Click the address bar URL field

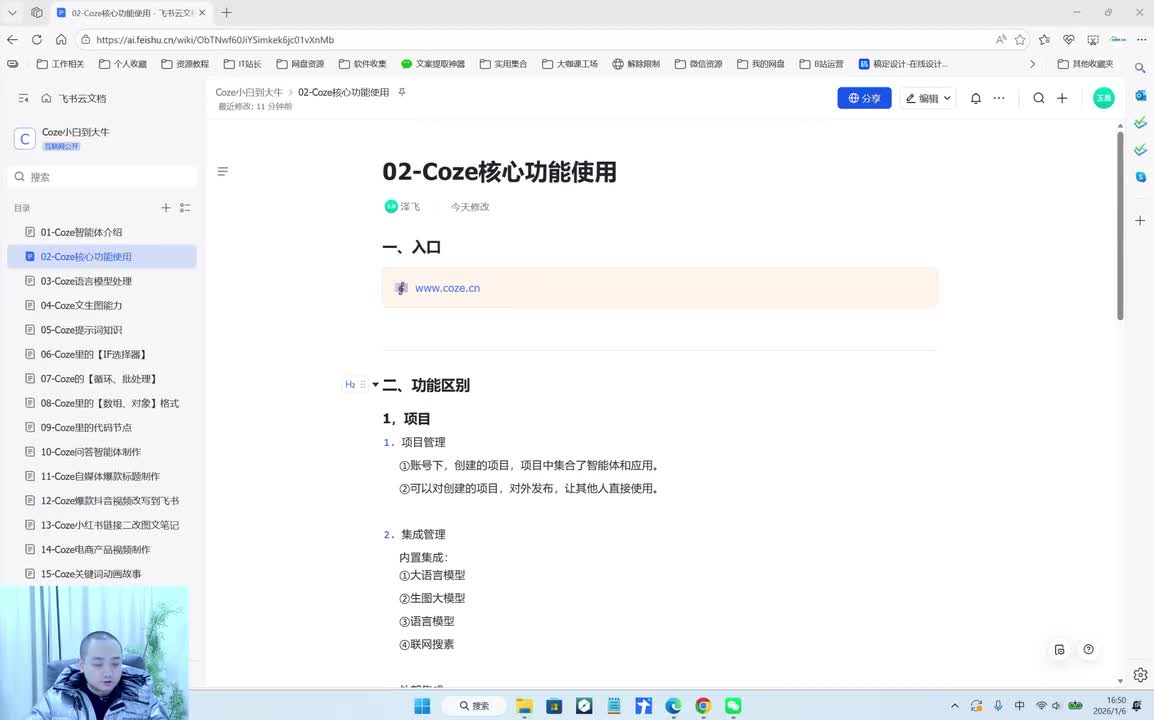pos(537,40)
